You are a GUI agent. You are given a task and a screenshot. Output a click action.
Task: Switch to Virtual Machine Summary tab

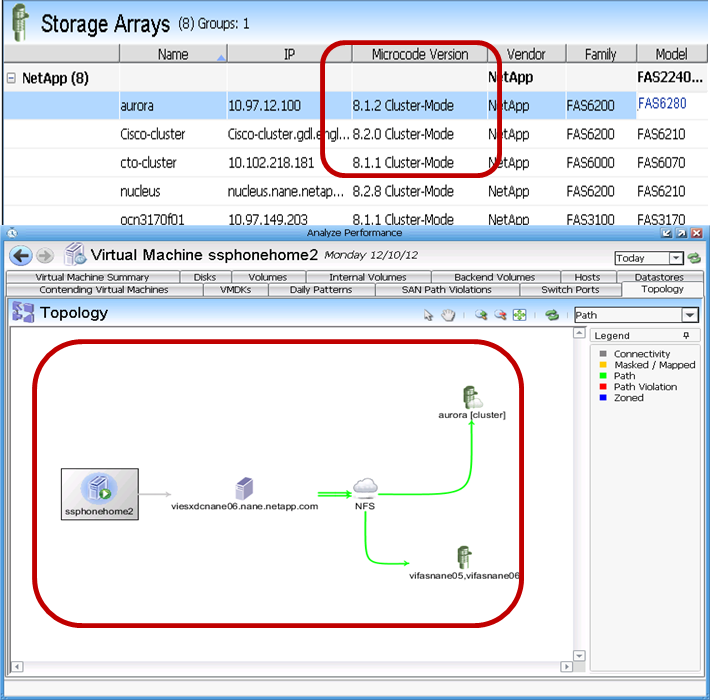click(92, 277)
